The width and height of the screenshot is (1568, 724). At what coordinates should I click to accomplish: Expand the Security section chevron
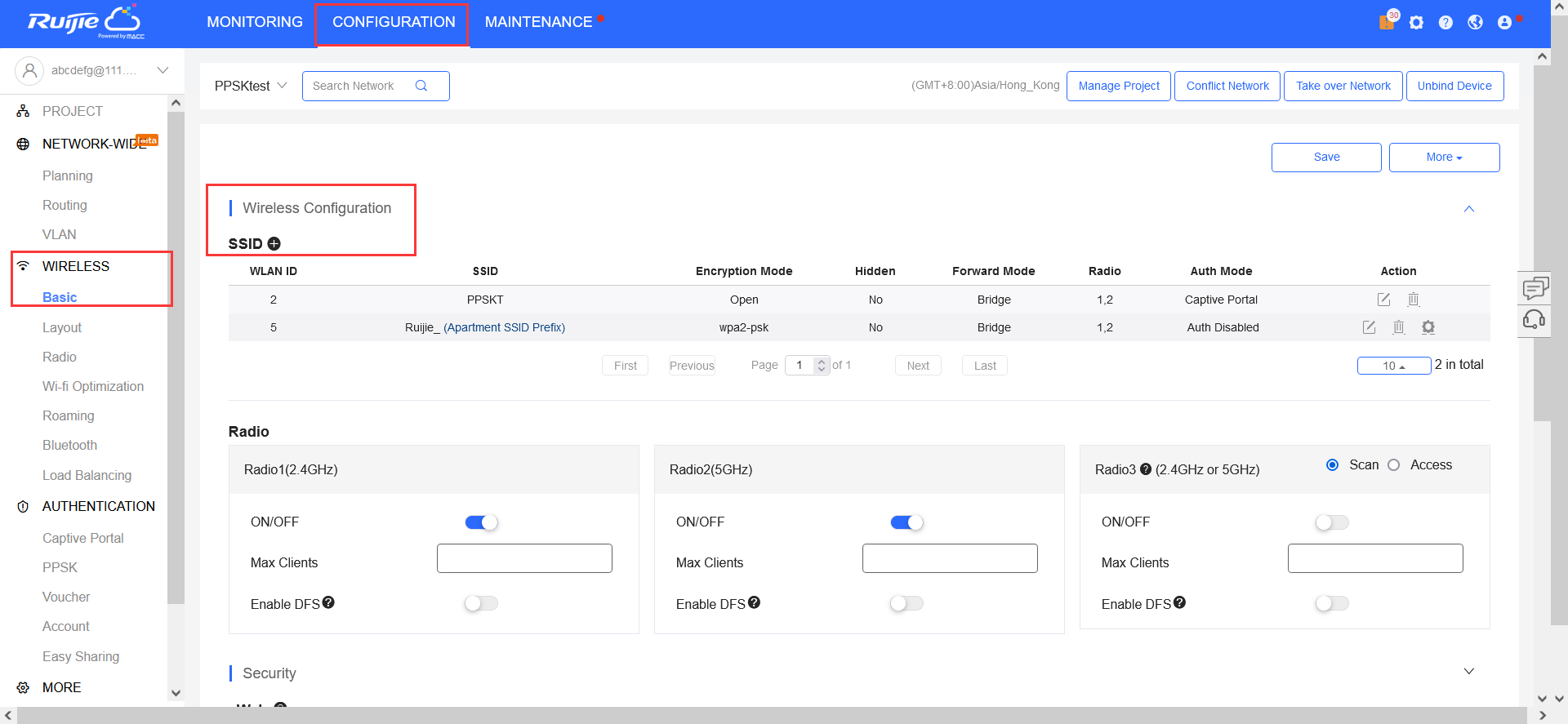1468,671
